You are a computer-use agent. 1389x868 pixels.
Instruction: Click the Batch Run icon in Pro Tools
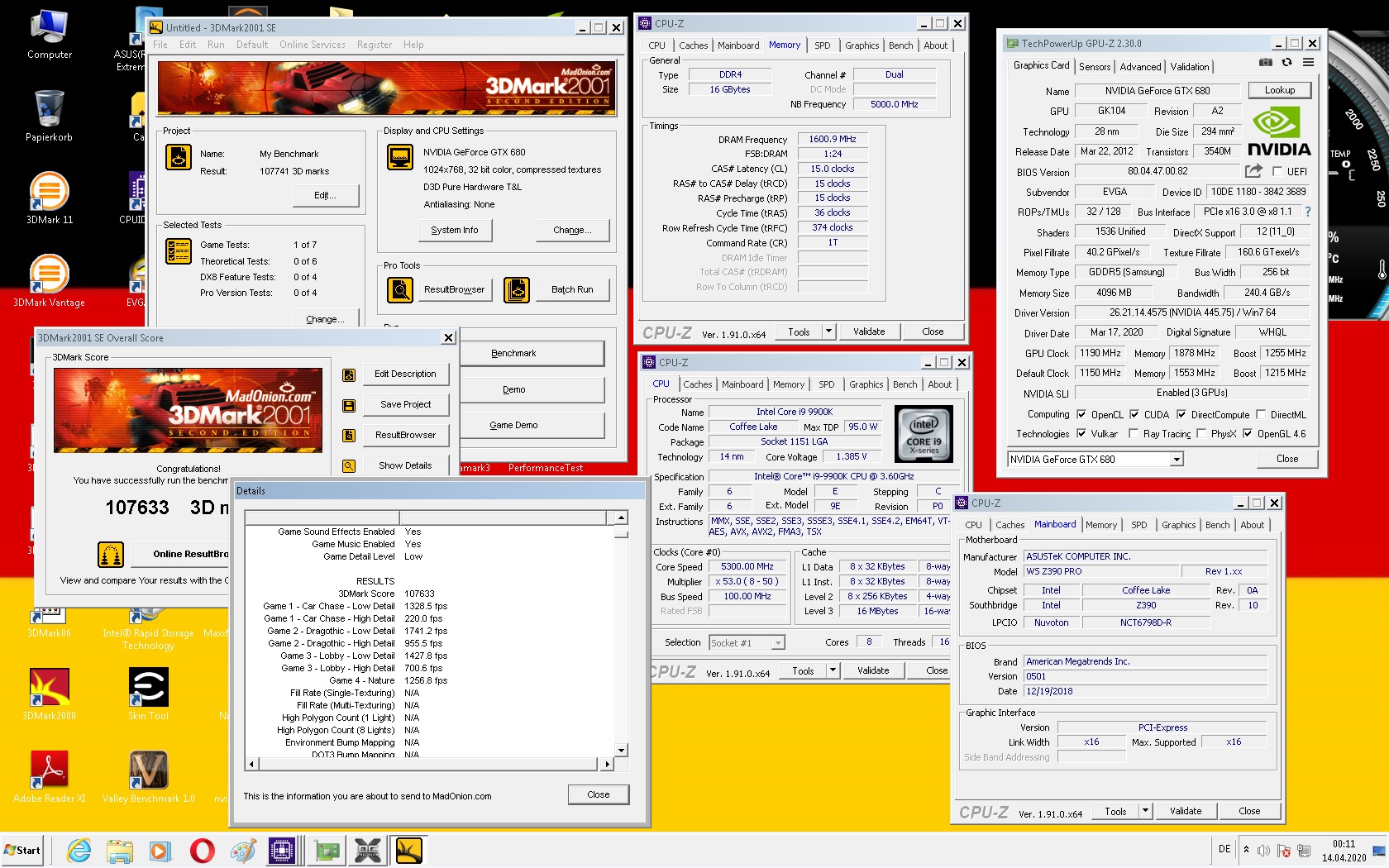517,290
